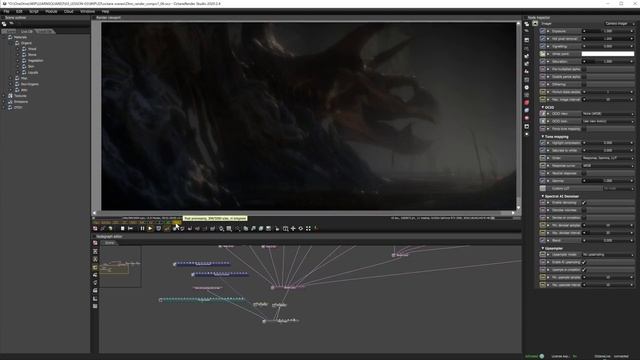The height and width of the screenshot is (360, 640).
Task: Click the top icon of Node inspector sidebar
Action: coord(527,24)
